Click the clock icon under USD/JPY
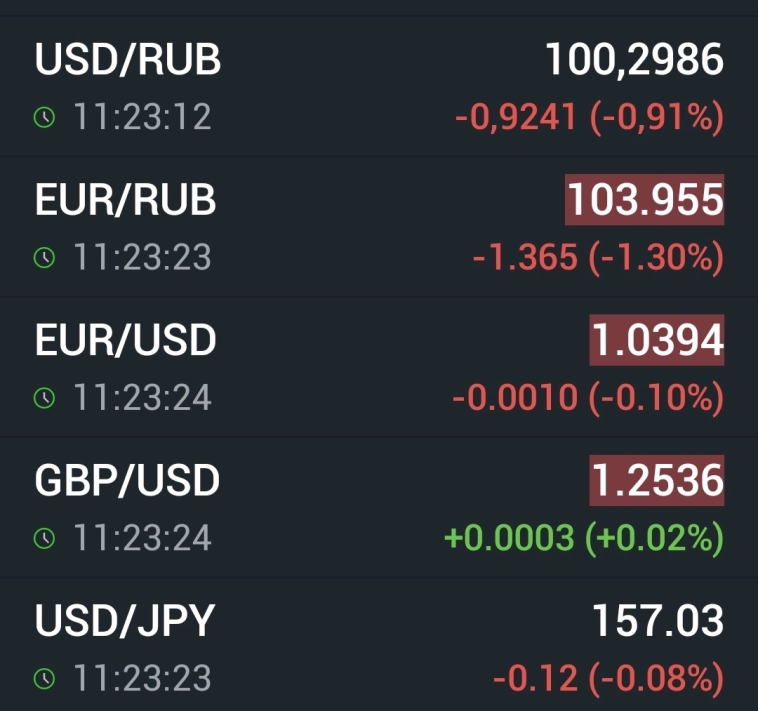Screen dimensions: 758x711 point(45,679)
